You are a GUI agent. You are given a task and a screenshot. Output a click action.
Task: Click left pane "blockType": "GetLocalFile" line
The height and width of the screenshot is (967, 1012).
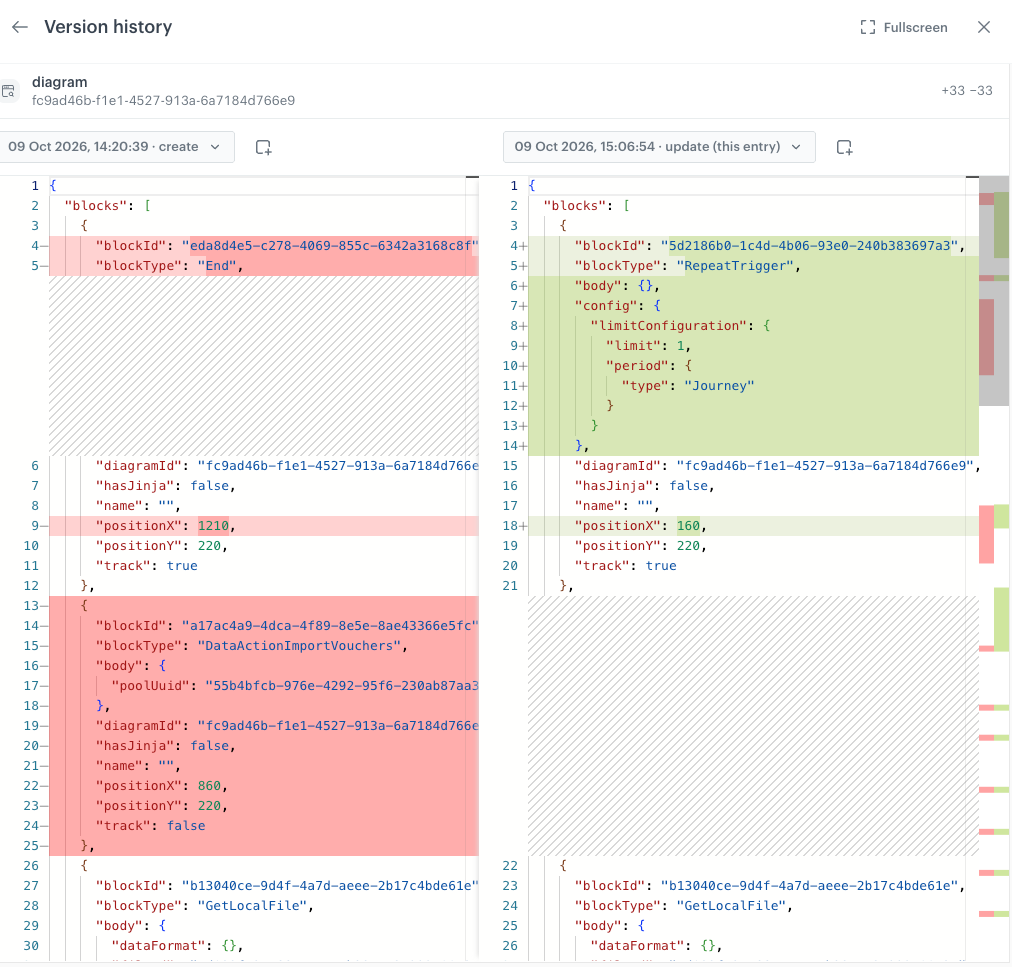click(x=205, y=906)
